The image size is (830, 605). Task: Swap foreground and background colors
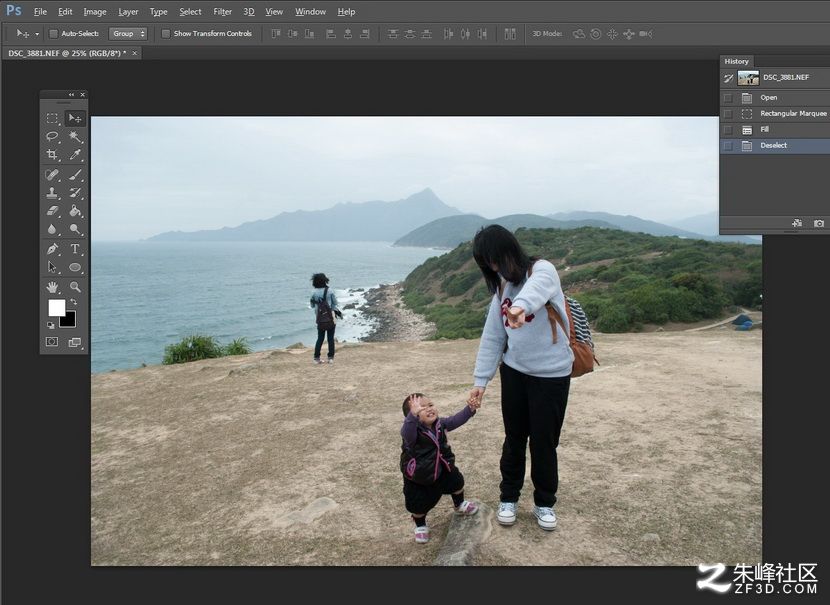73,302
